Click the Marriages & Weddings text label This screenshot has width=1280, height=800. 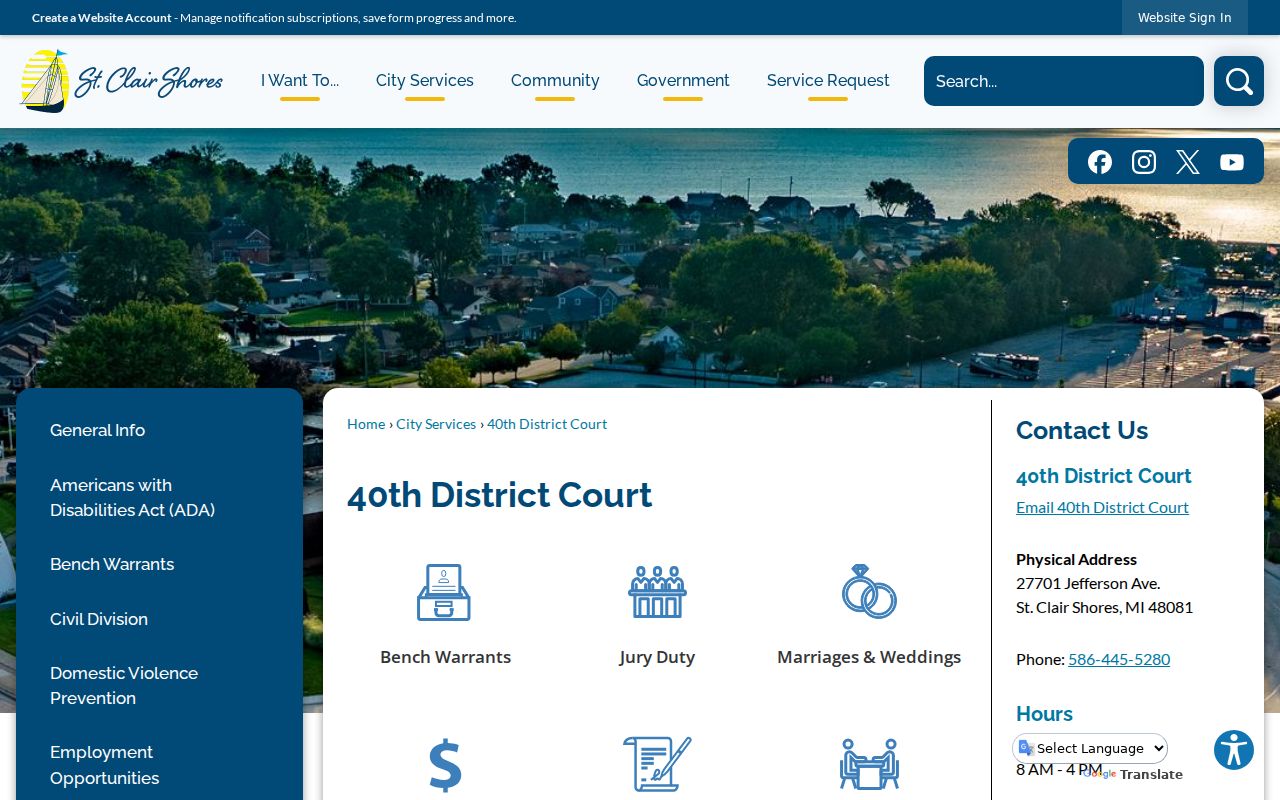point(869,657)
